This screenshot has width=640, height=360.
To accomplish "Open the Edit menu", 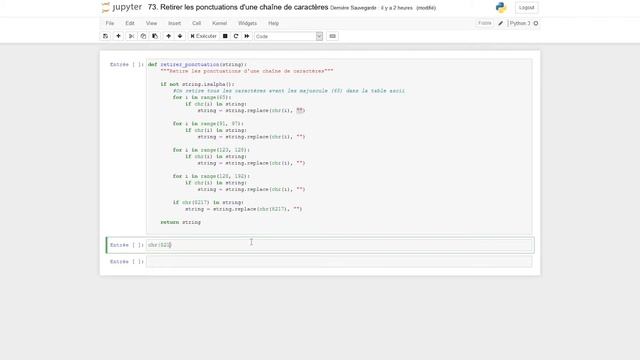I will (130, 23).
